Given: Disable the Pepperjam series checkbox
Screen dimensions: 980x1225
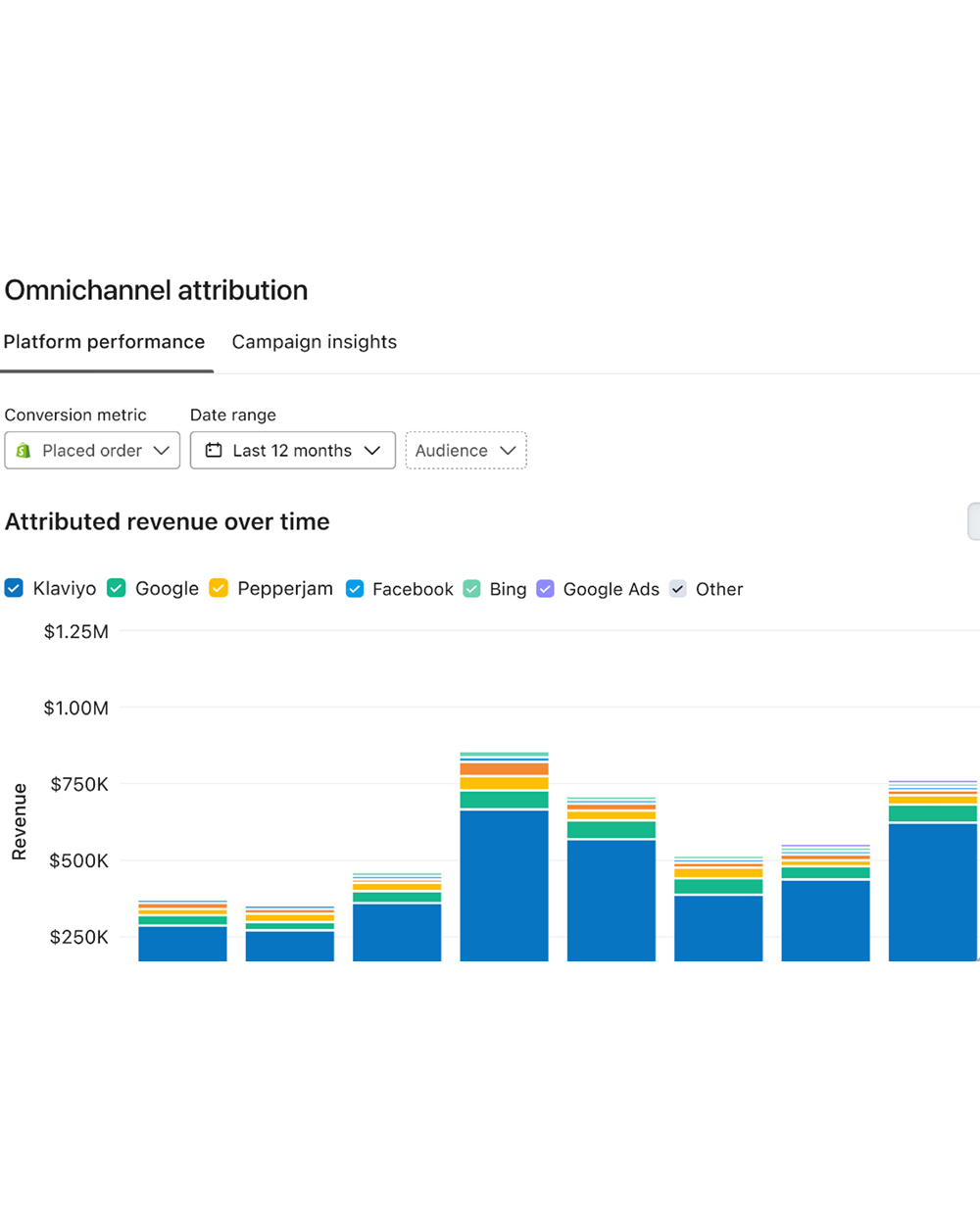Looking at the screenshot, I should coord(219,588).
